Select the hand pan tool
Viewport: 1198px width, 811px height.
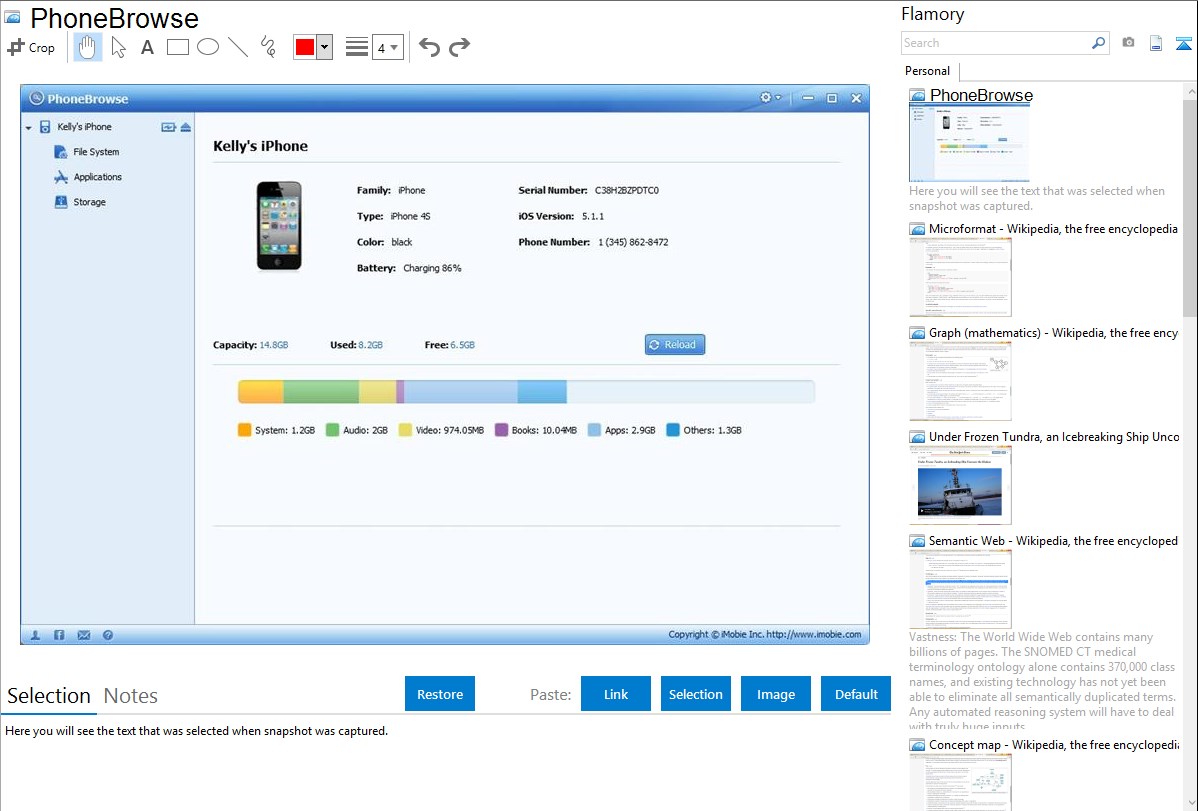click(87, 47)
